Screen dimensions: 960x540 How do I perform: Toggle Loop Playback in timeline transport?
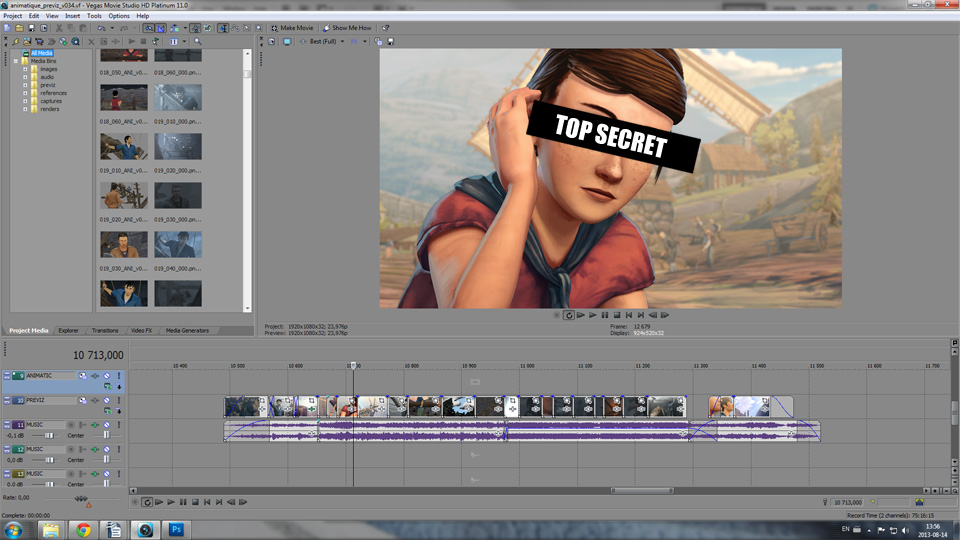click(x=147, y=502)
